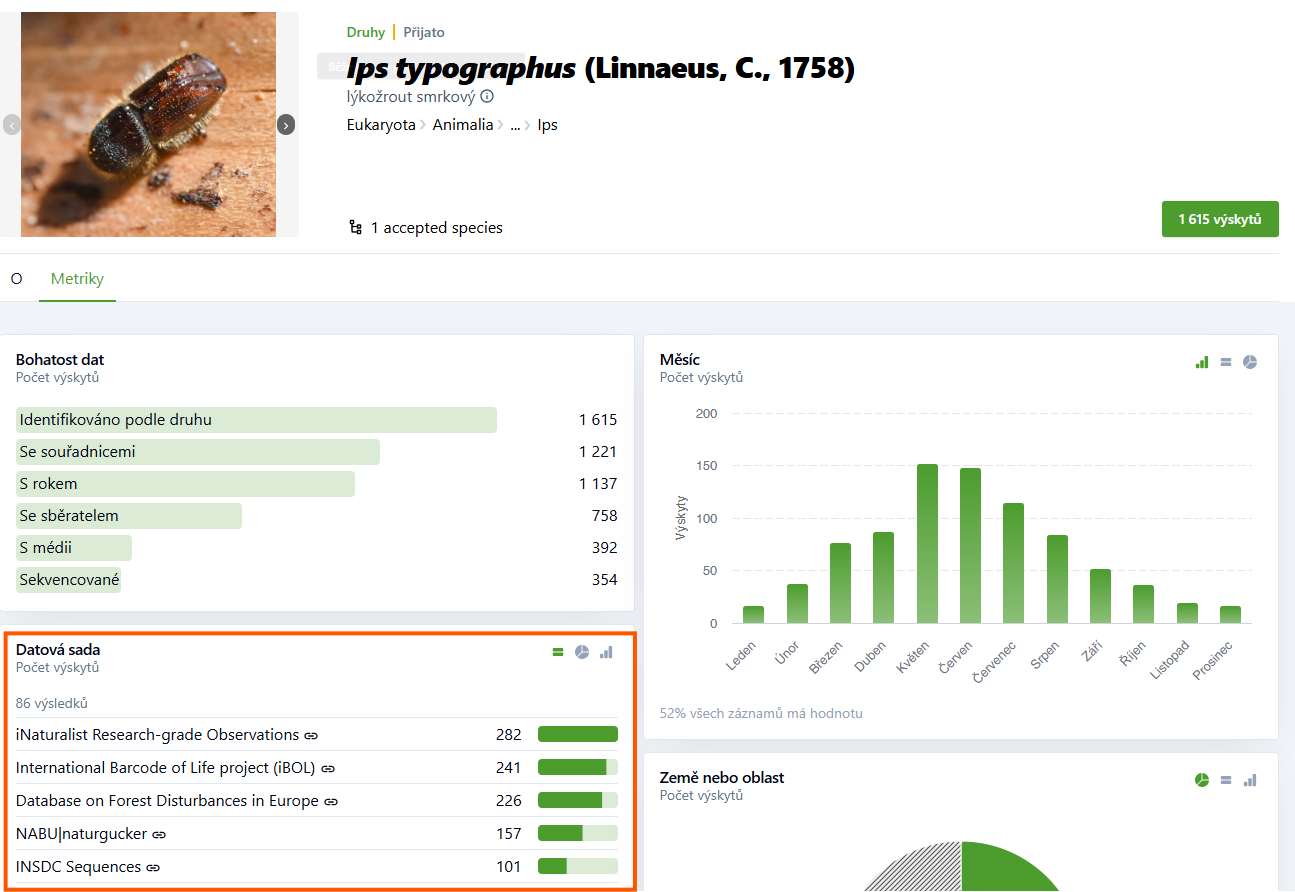This screenshot has width=1295, height=892.
Task: Select the Identifikováno podle druhu row
Action: click(x=317, y=420)
